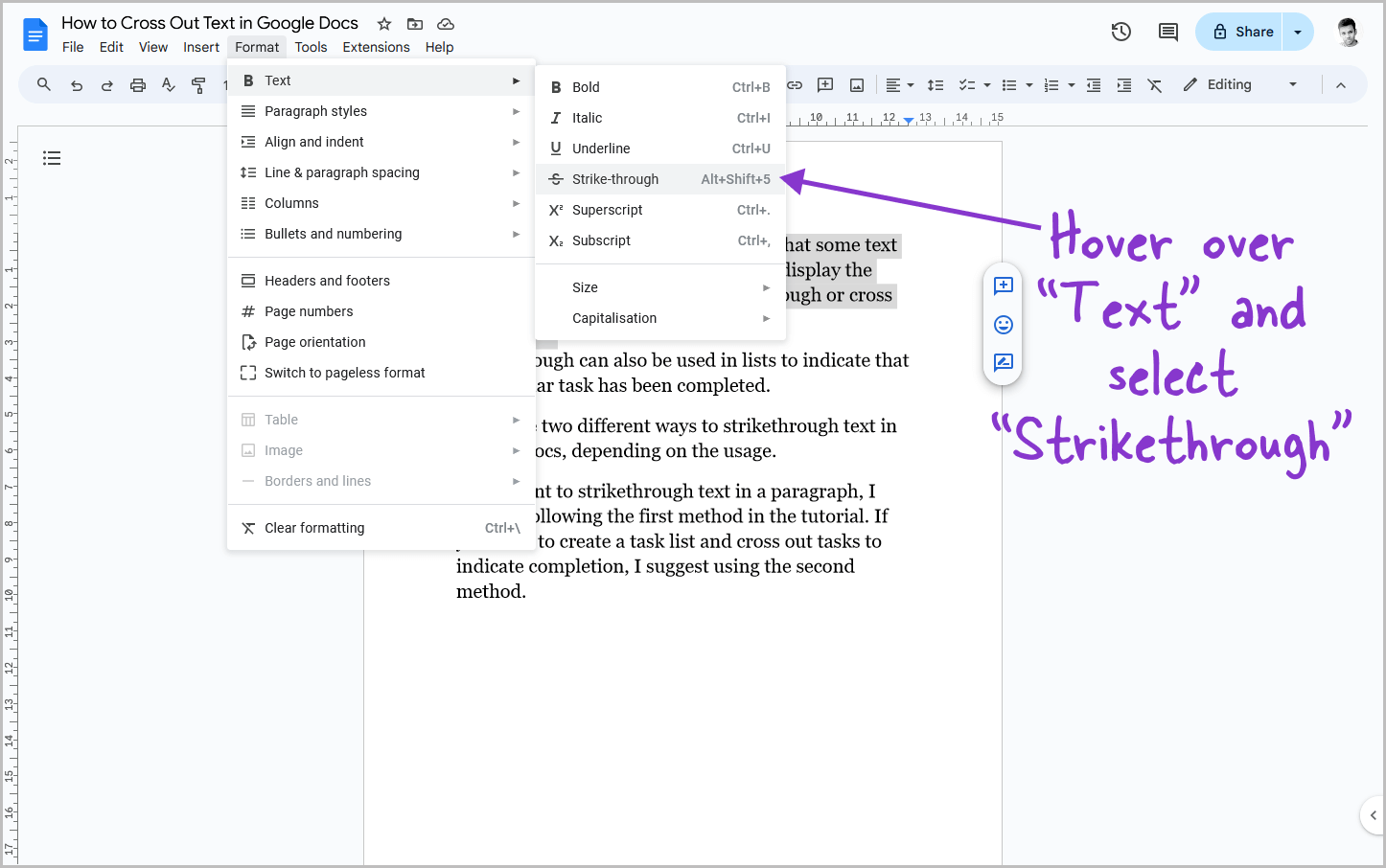Open the version history clock icon
Image resolution: width=1386 pixels, height=868 pixels.
1121,32
